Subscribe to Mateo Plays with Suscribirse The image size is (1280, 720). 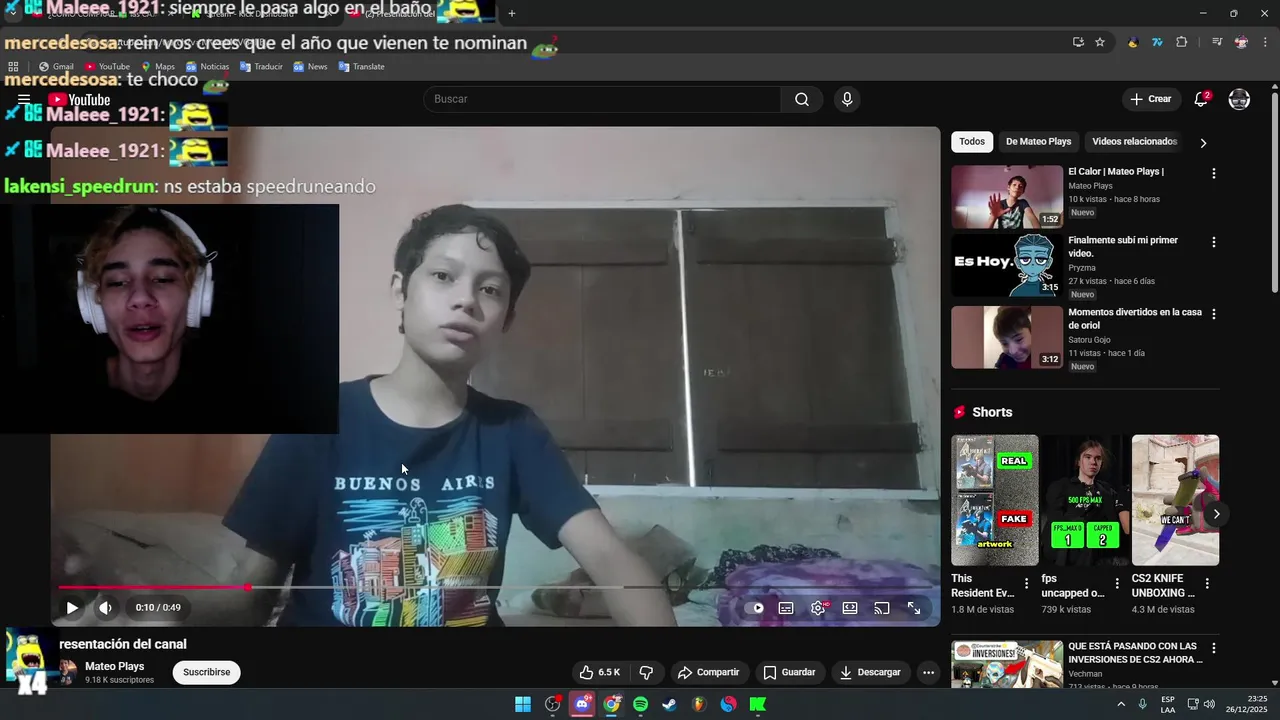(207, 672)
